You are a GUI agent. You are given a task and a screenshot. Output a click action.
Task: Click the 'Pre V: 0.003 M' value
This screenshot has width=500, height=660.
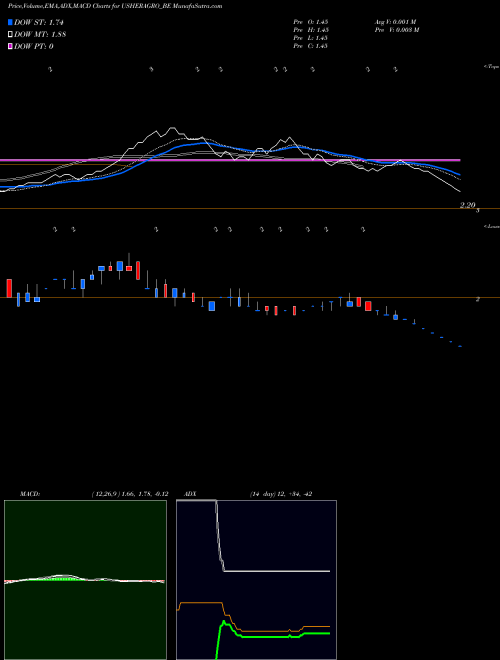coord(397,30)
